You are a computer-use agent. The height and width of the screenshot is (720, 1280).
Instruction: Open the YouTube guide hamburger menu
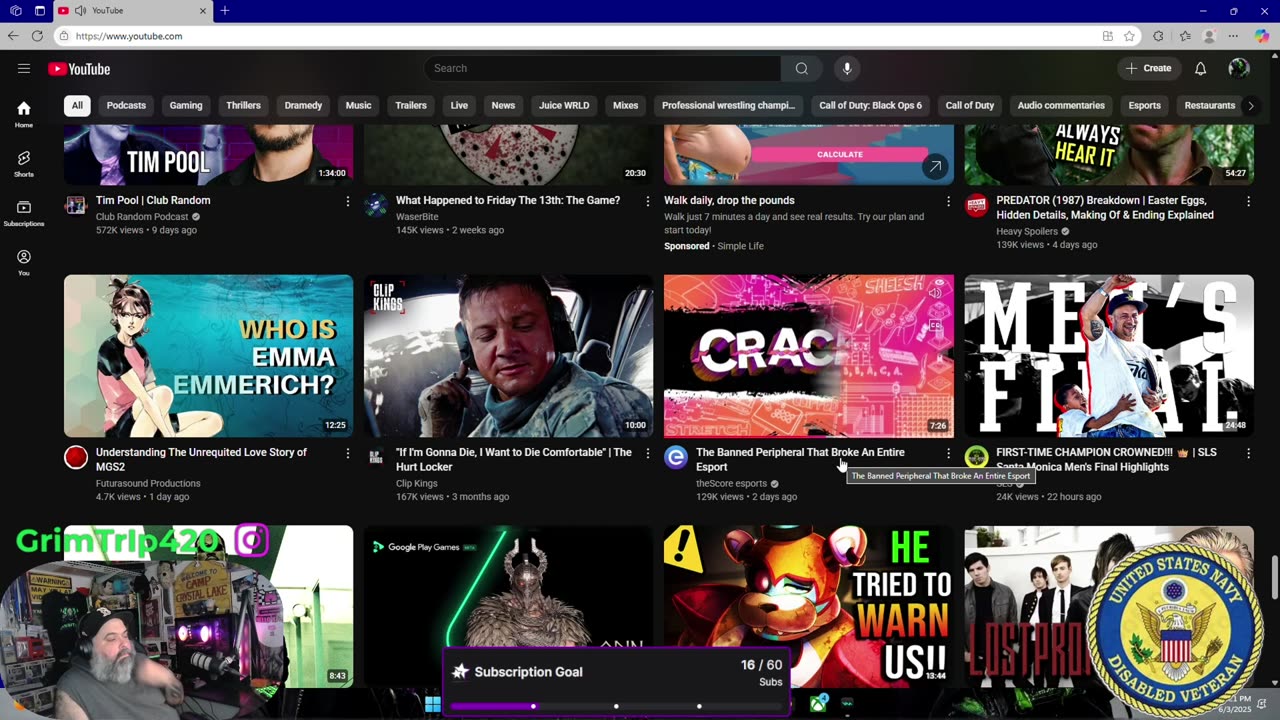24,68
